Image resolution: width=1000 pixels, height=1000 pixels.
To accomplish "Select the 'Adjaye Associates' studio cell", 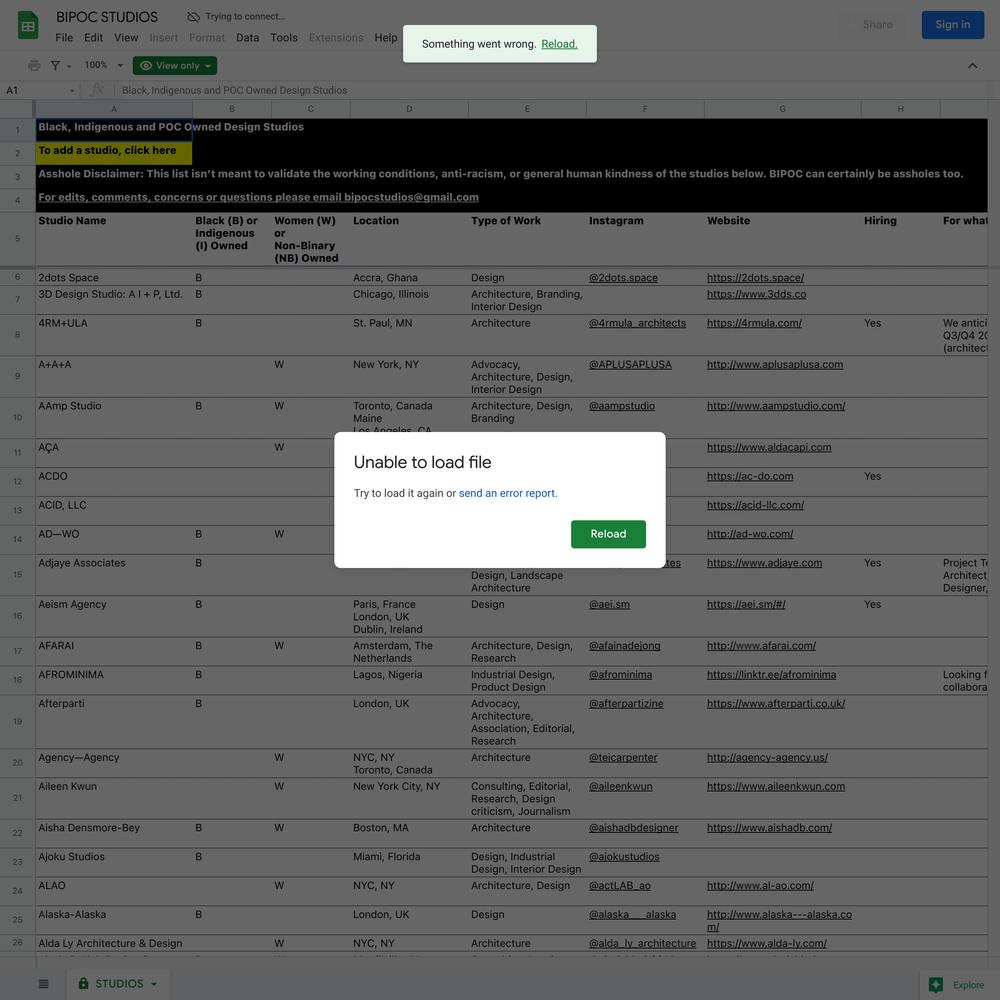I will tap(114, 575).
